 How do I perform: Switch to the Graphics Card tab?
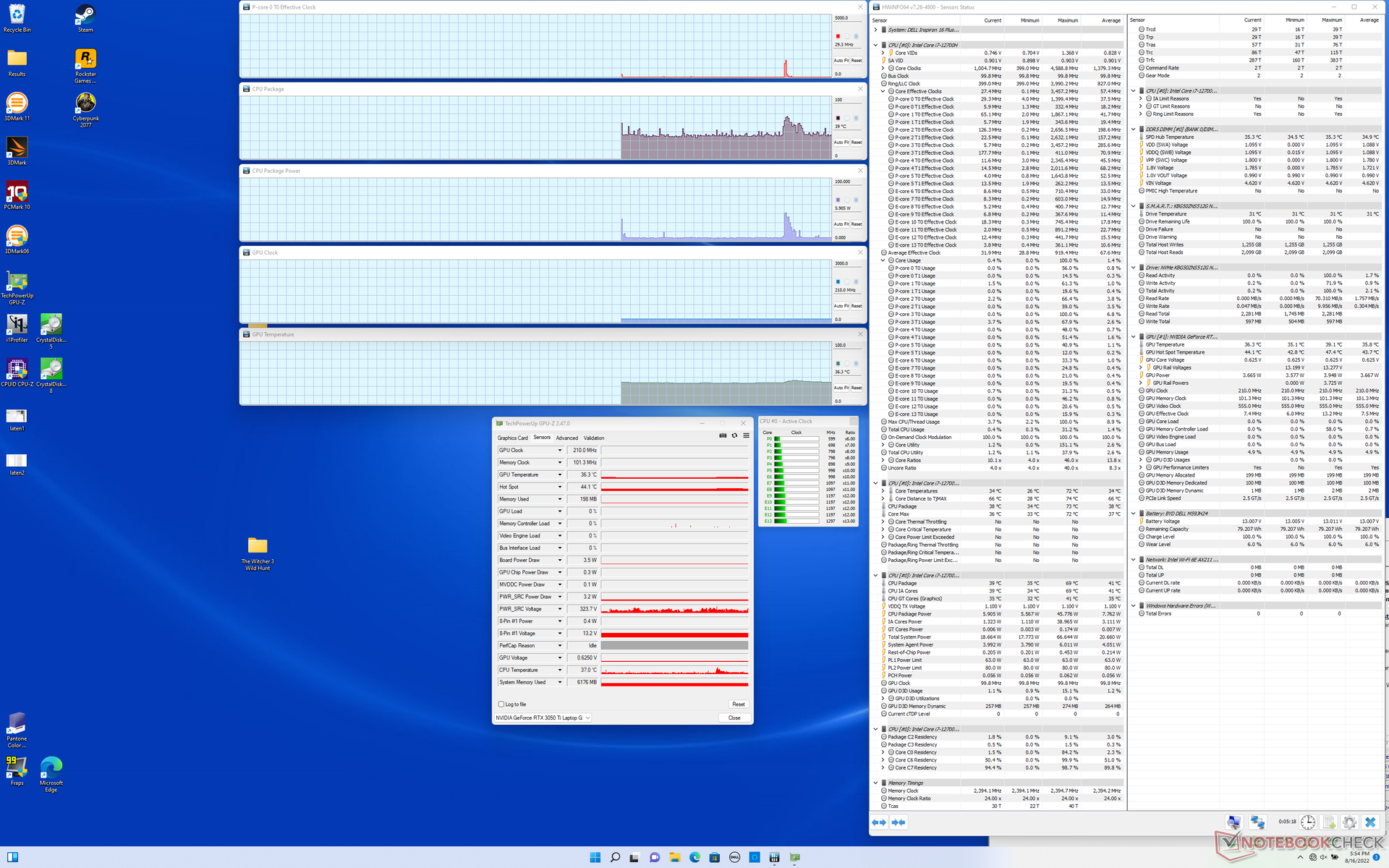pos(512,438)
